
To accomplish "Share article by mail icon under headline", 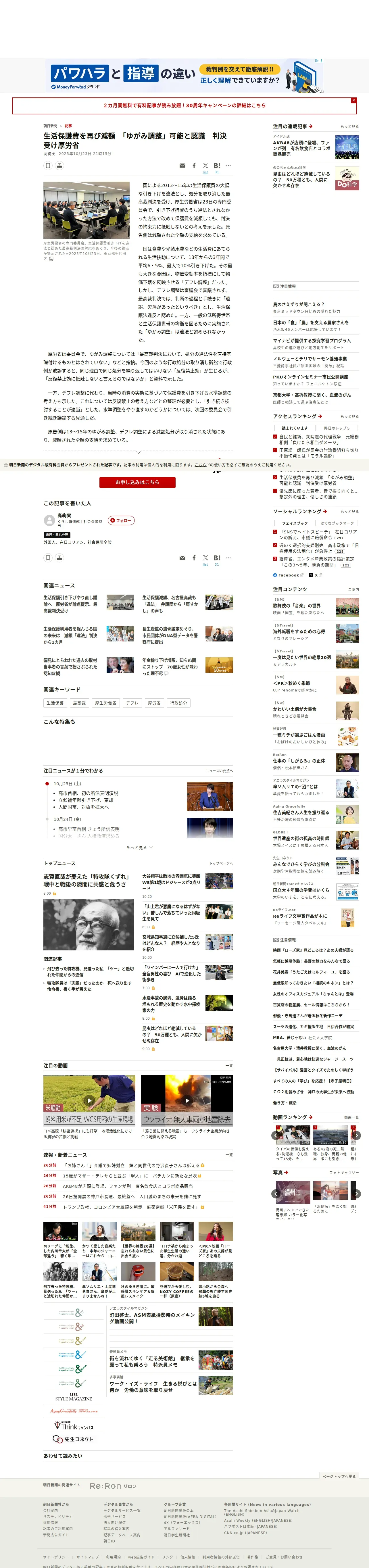I will 182,166.
